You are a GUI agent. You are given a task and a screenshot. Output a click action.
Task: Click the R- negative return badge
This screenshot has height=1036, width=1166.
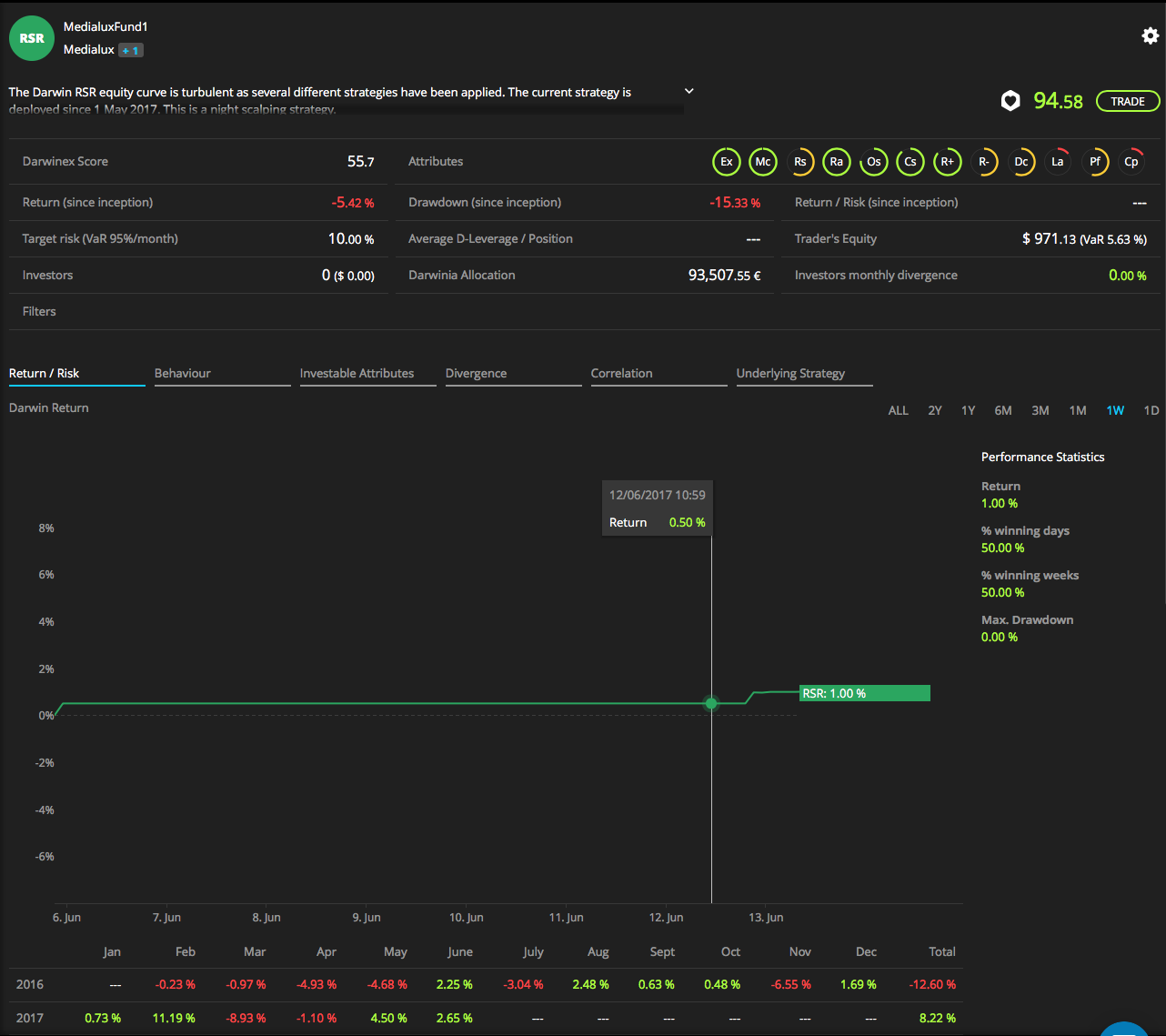[984, 162]
